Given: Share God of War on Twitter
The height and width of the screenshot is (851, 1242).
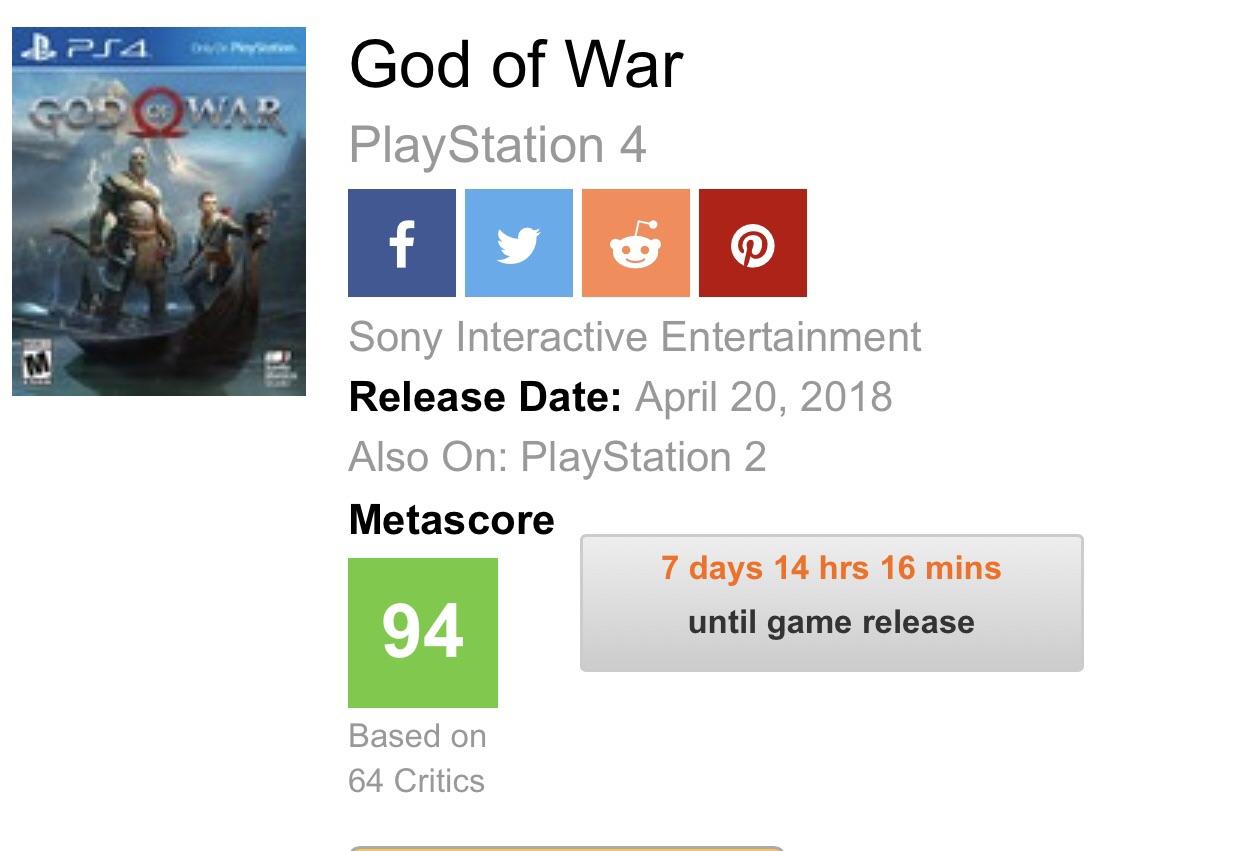Looking at the screenshot, I should [x=518, y=242].
